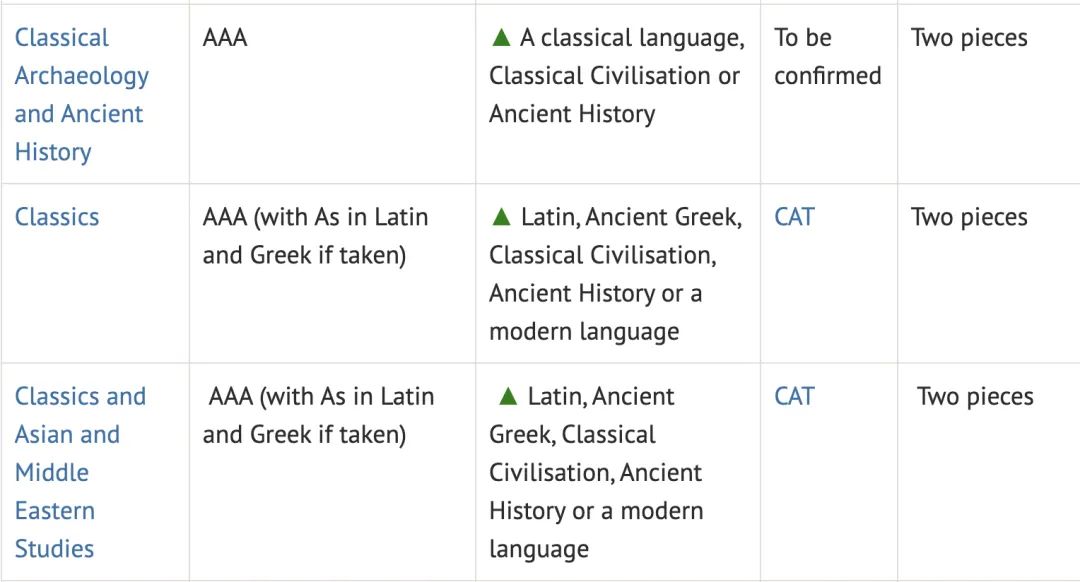Open Classical Archaeology and Ancient History link
The width and height of the screenshot is (1080, 582).
click(81, 94)
